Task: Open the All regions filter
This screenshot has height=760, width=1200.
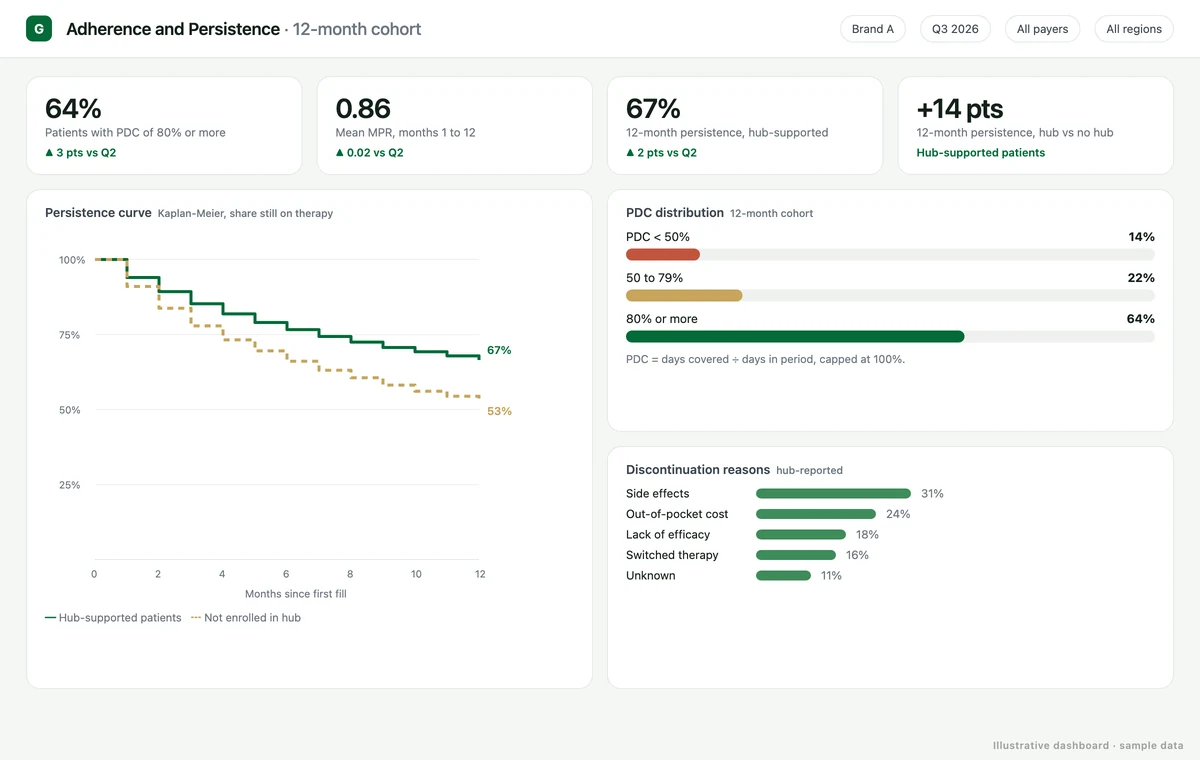Action: tap(1134, 29)
